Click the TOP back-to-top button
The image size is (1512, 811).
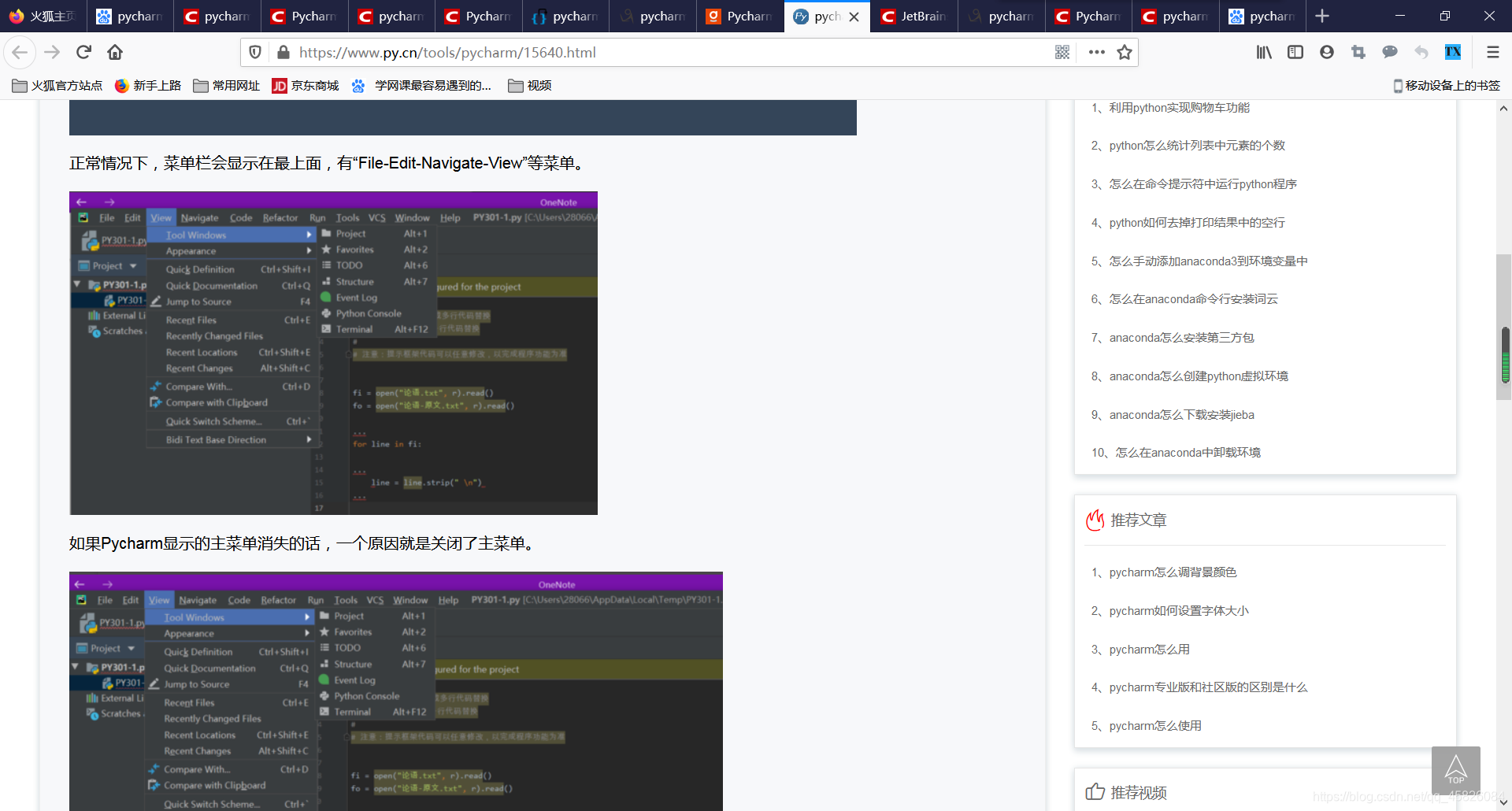[1456, 771]
